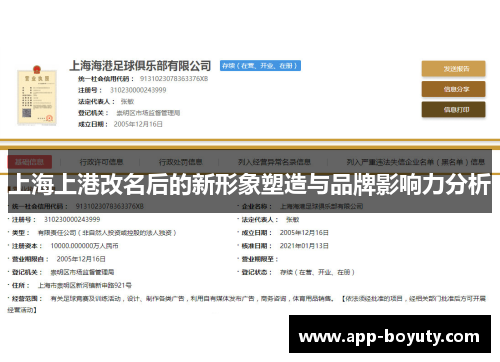This screenshot has height=362, width=500.
Task: Switch to the 行政许可信息 tab
Action: click(101, 162)
